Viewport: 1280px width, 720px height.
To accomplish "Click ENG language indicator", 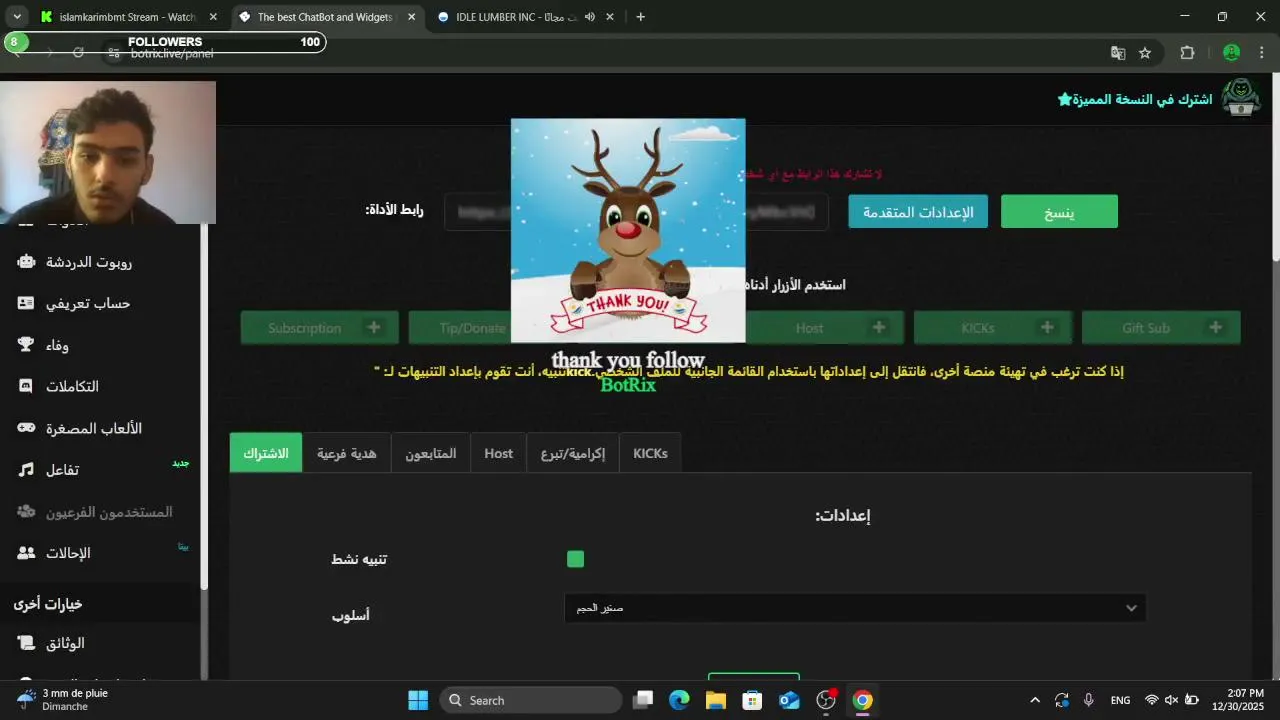I will coord(1121,700).
